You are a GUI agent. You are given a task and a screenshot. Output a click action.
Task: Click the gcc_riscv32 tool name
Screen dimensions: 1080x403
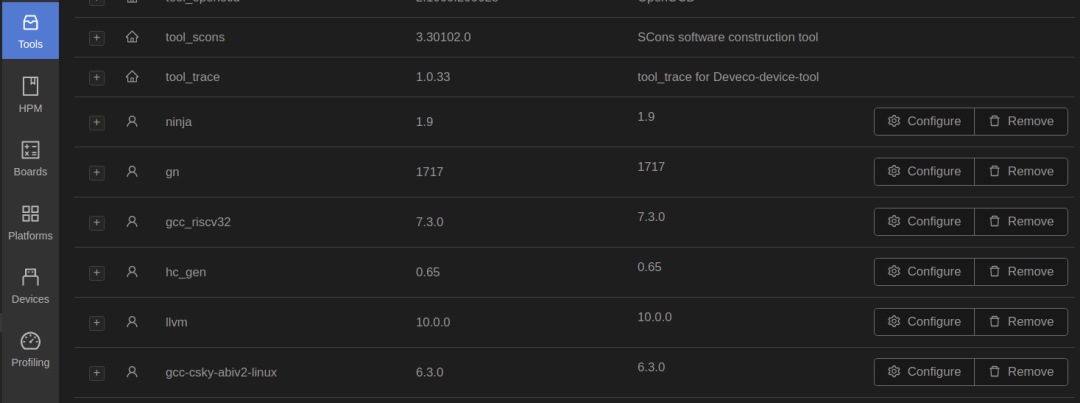[198, 223]
